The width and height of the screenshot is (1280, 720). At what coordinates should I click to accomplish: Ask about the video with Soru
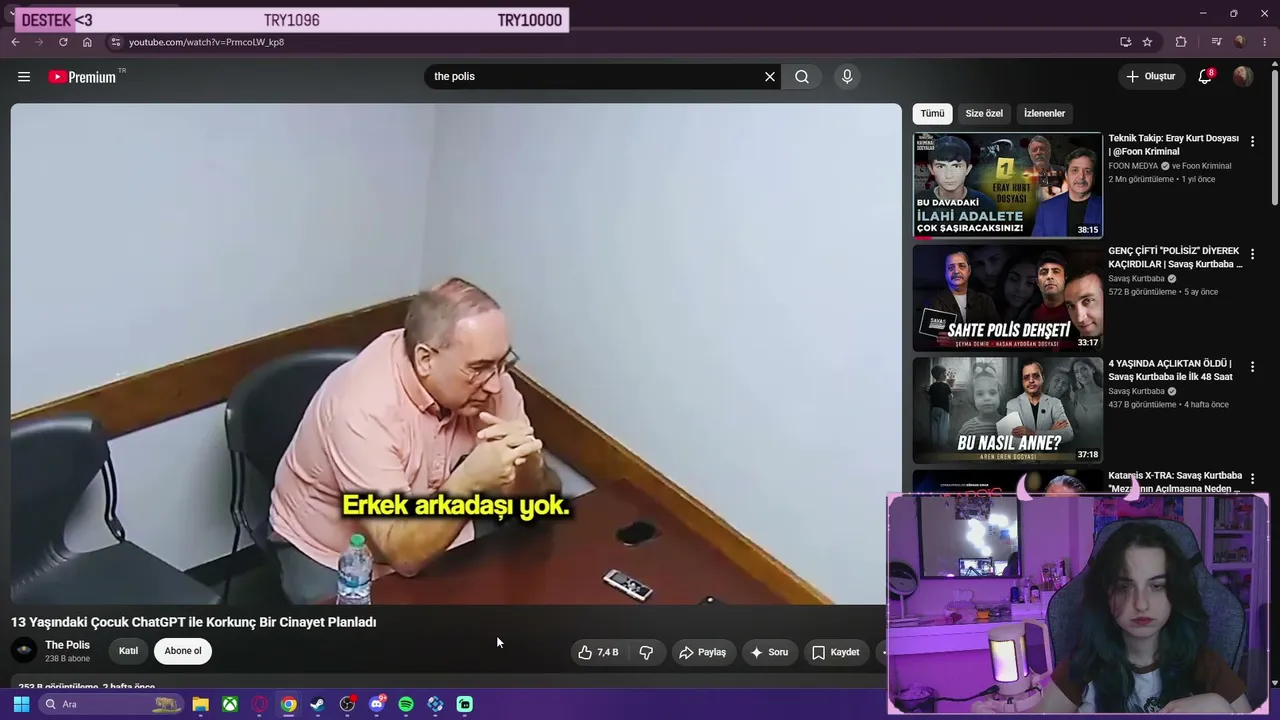click(x=769, y=652)
